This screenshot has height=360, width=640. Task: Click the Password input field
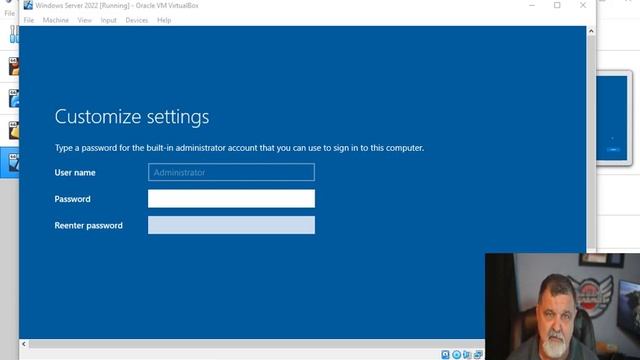pyautogui.click(x=231, y=199)
